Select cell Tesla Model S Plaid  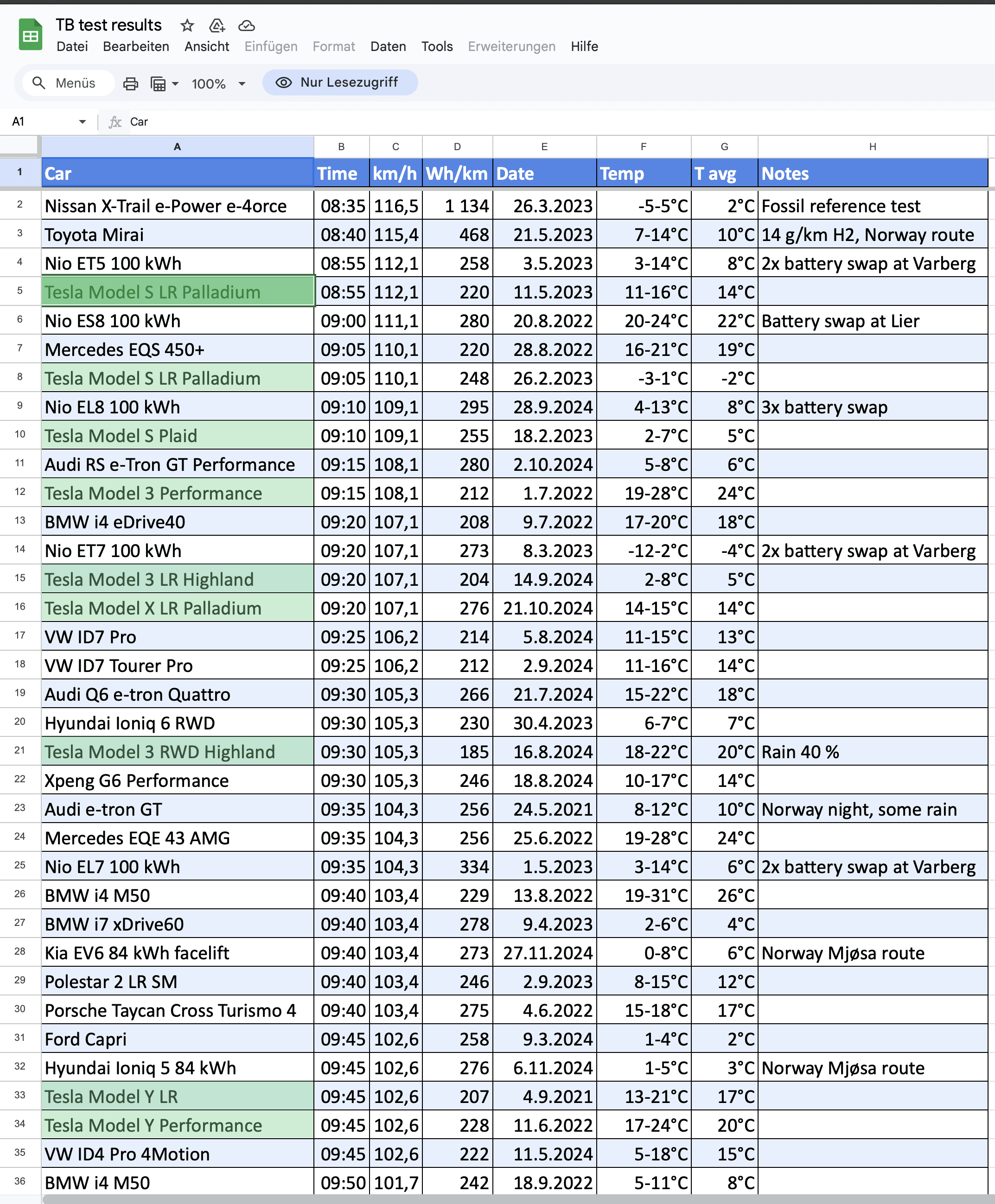(178, 435)
